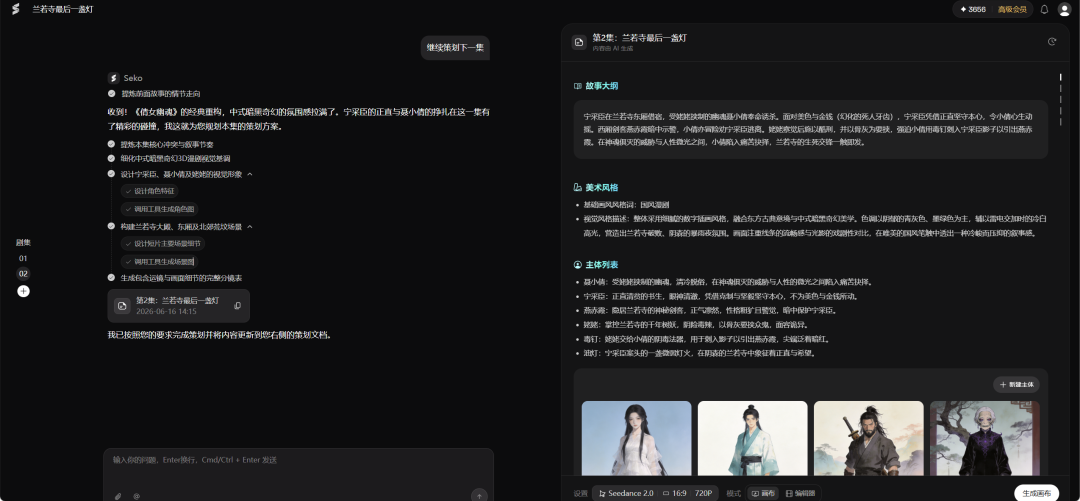Open 16:9 aspect ratio selector
The width and height of the screenshot is (1080, 501).
coord(675,493)
